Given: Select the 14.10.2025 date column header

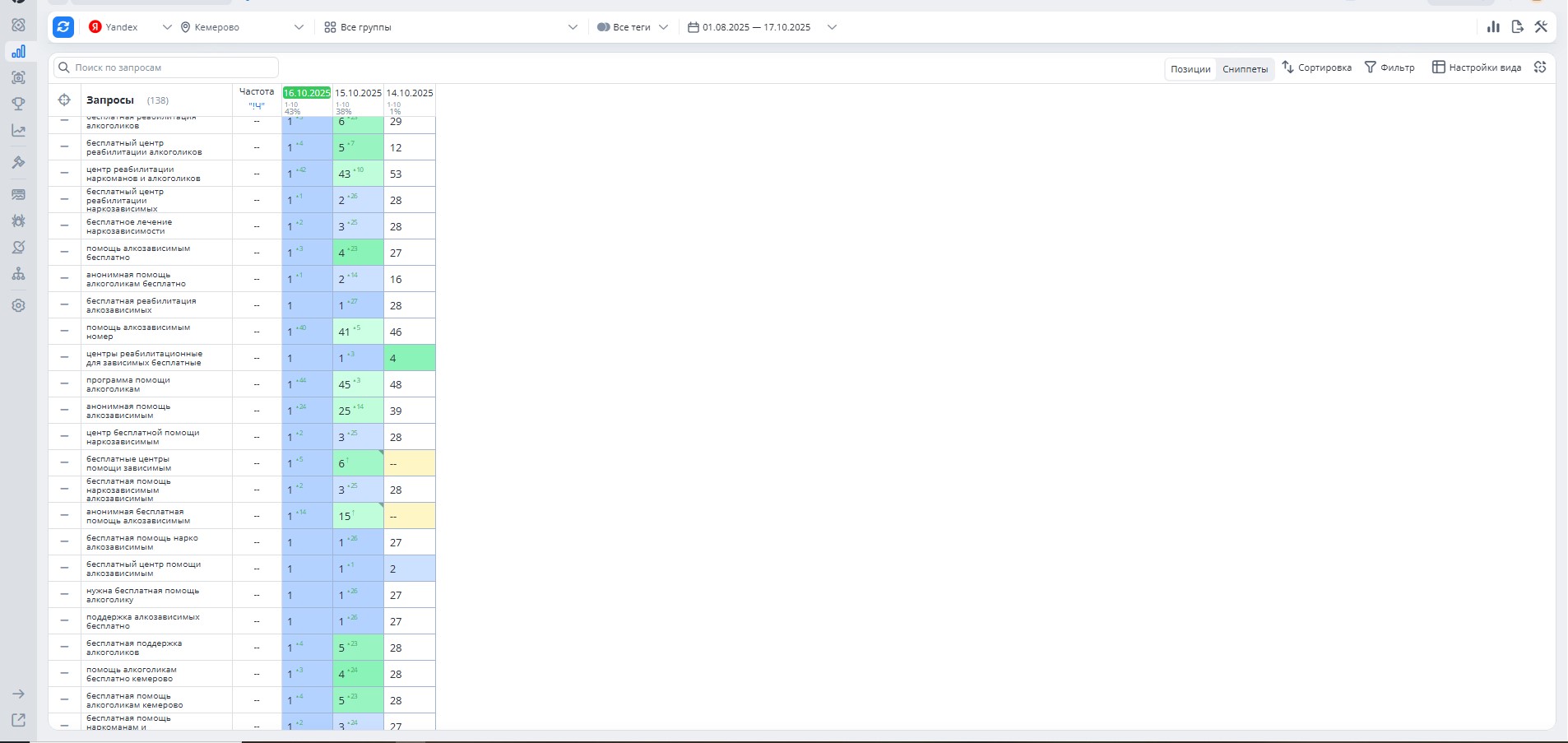Looking at the screenshot, I should pyautogui.click(x=410, y=93).
